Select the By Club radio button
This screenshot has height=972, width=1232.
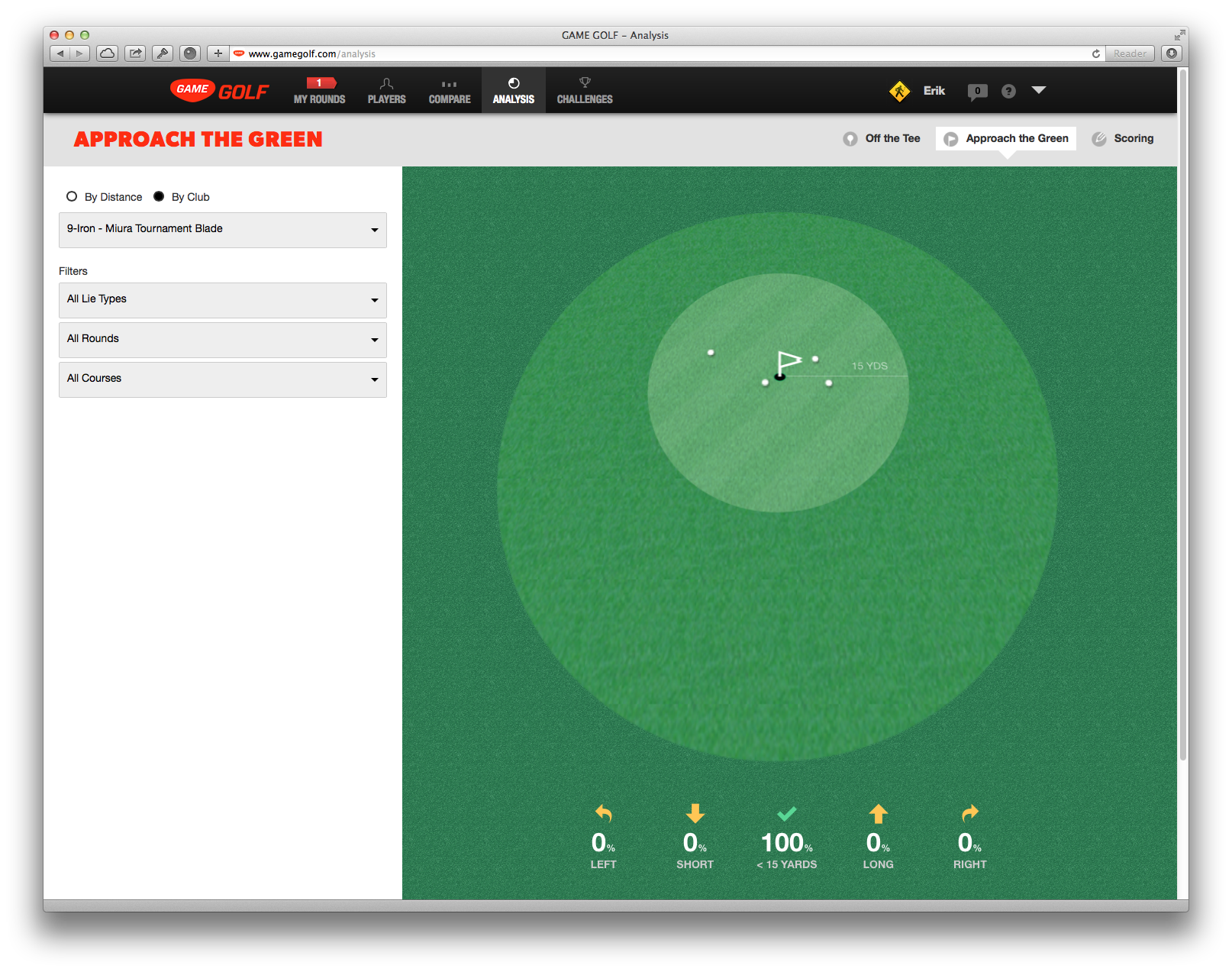(159, 196)
